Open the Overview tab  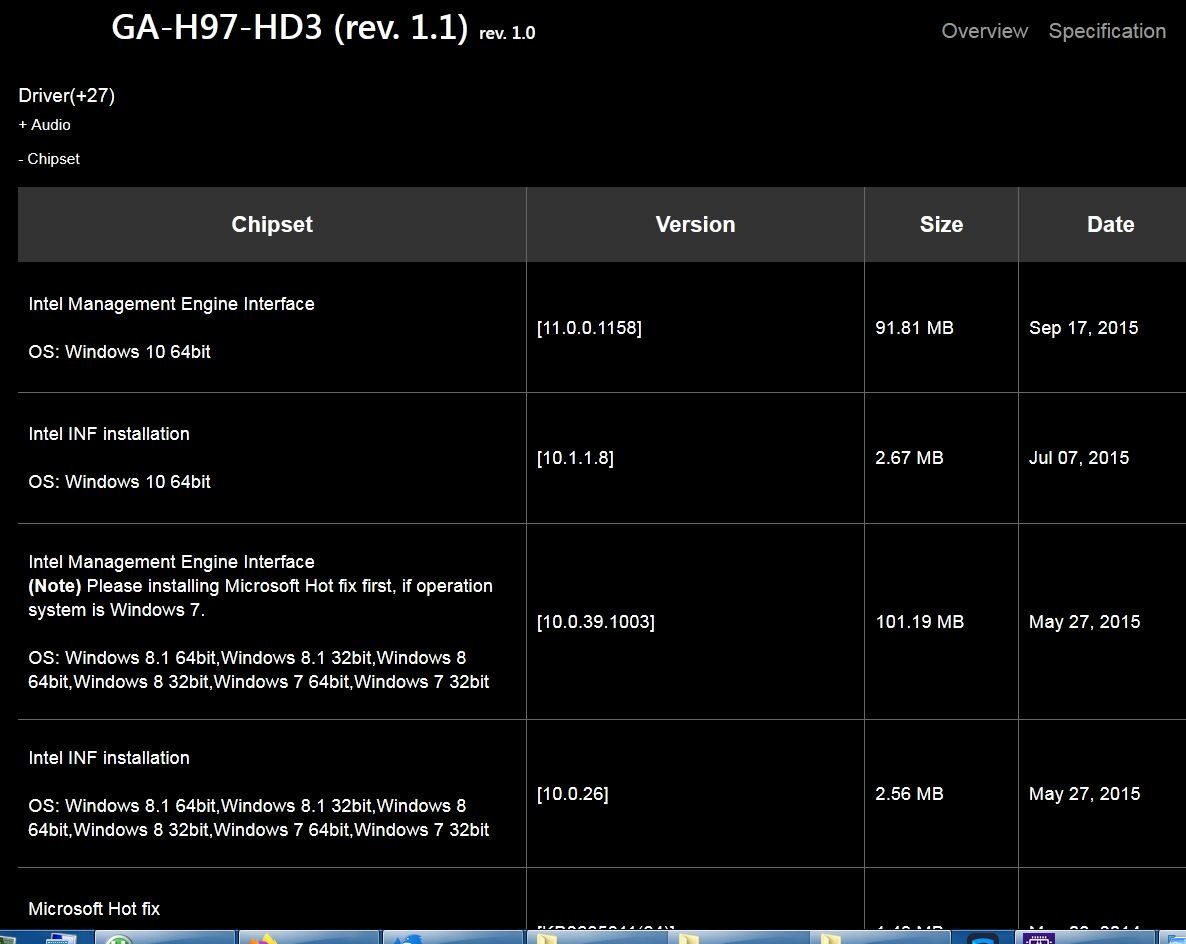point(984,31)
